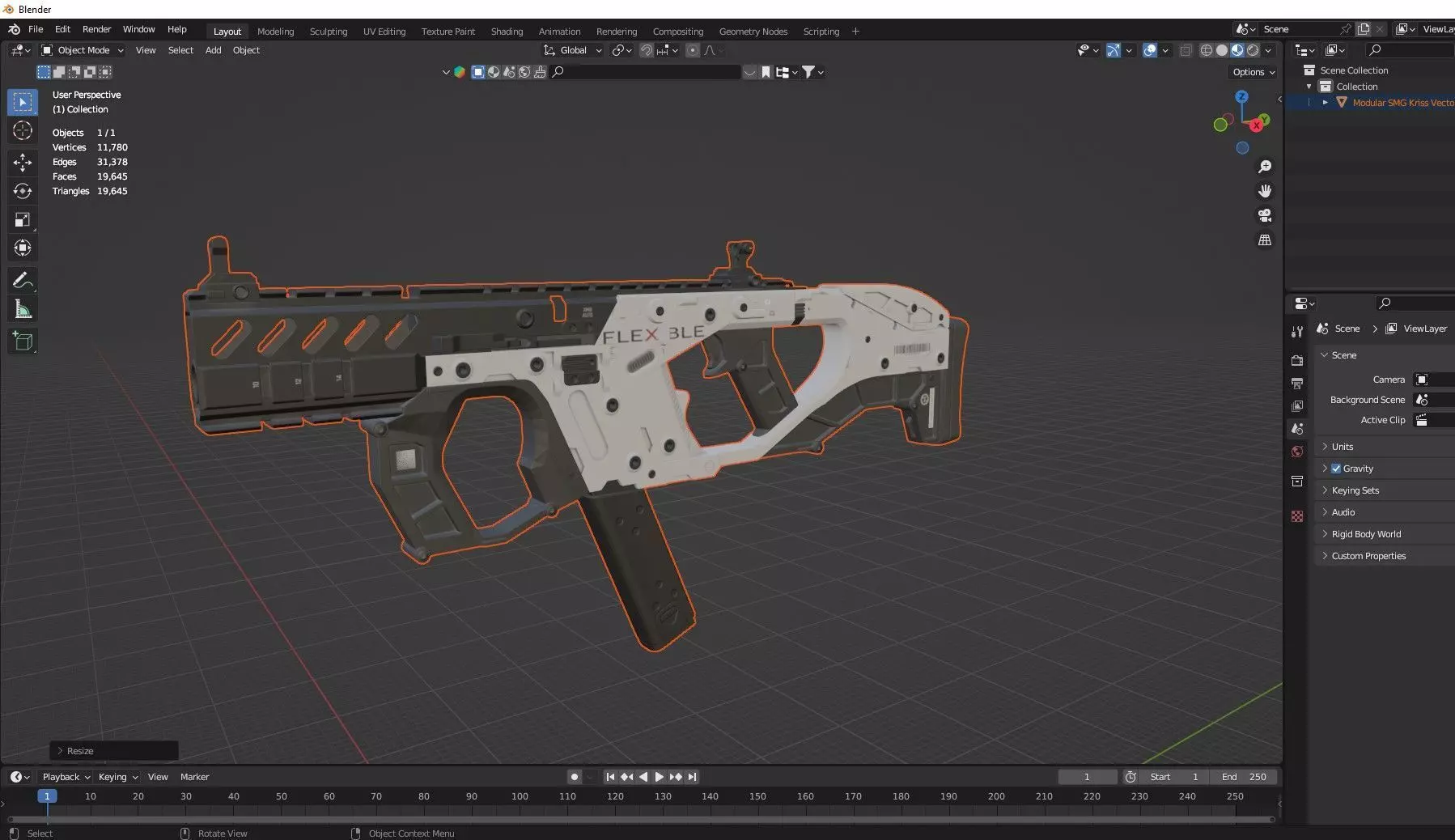Viewport: 1455px width, 840px height.
Task: Click the End frame 250 field
Action: click(x=1245, y=777)
